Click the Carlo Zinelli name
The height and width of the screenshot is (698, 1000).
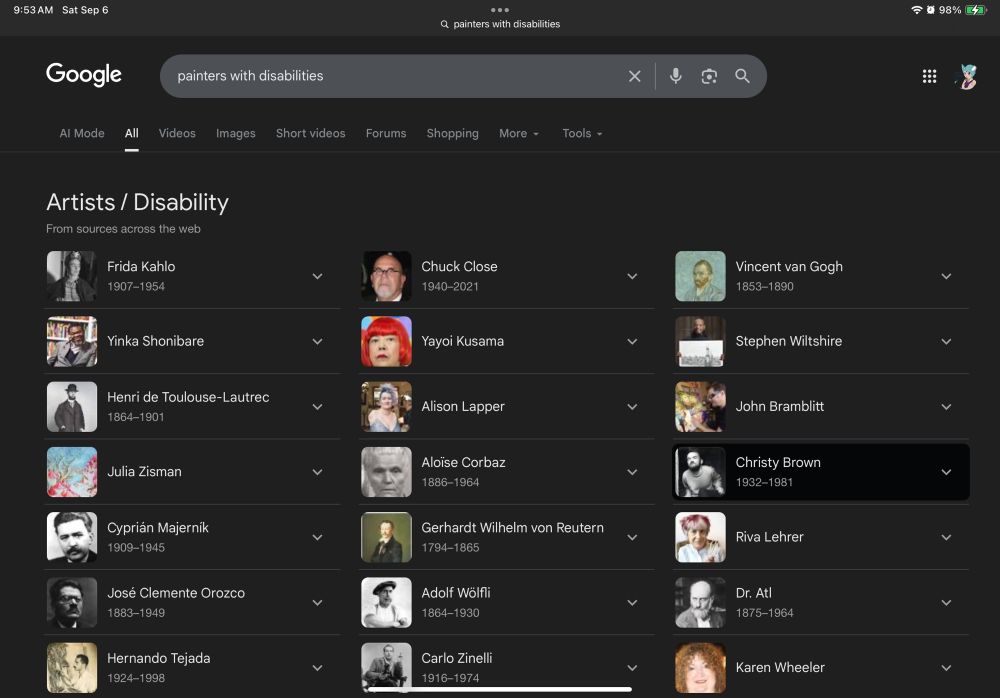click(x=457, y=658)
